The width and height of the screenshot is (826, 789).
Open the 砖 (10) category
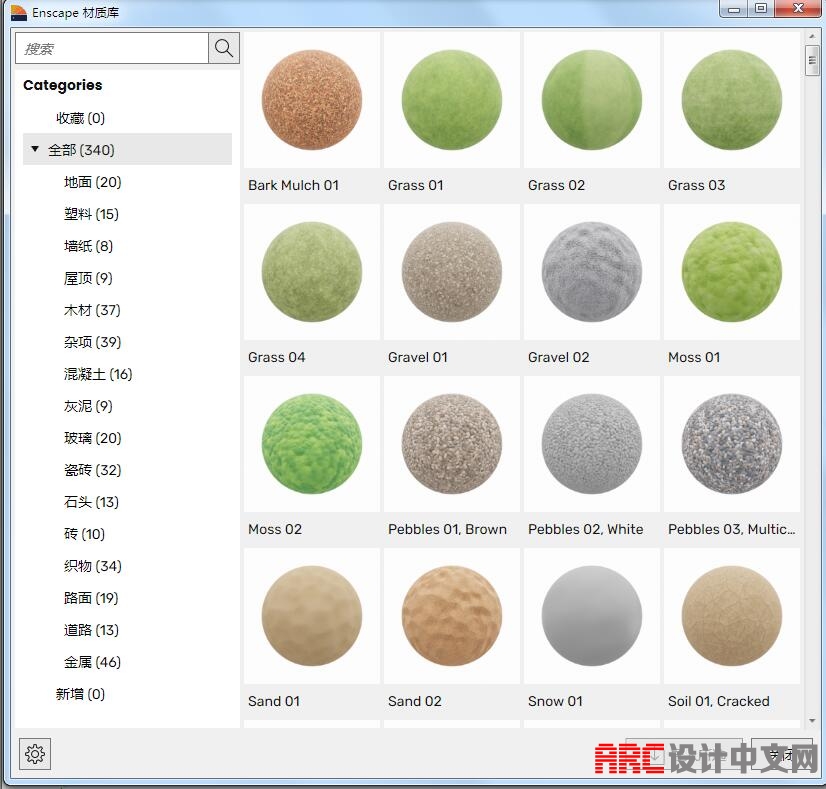tap(84, 534)
